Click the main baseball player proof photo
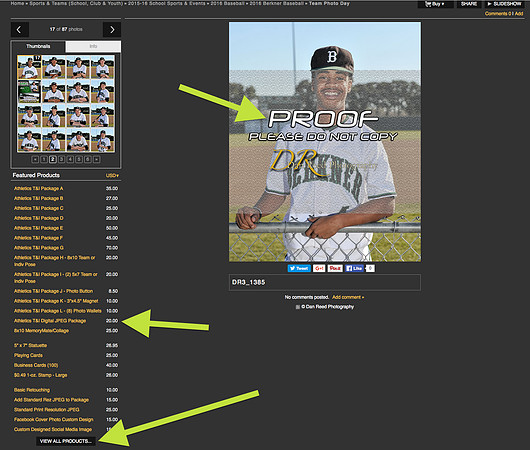 325,142
